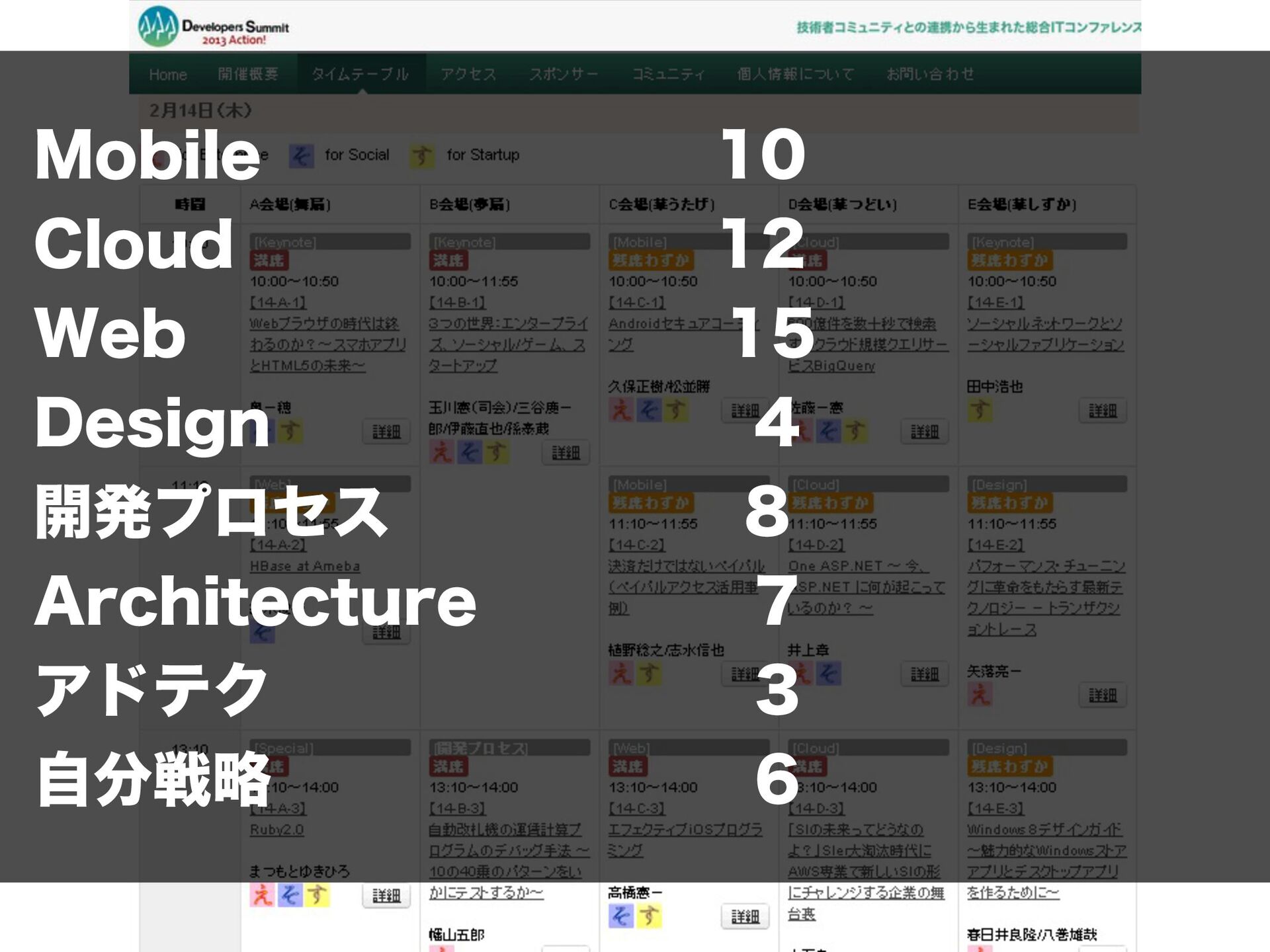Click the 詳細 button under 高橋憲一
Image resolution: width=1270 pixels, height=952 pixels.
pyautogui.click(x=745, y=917)
